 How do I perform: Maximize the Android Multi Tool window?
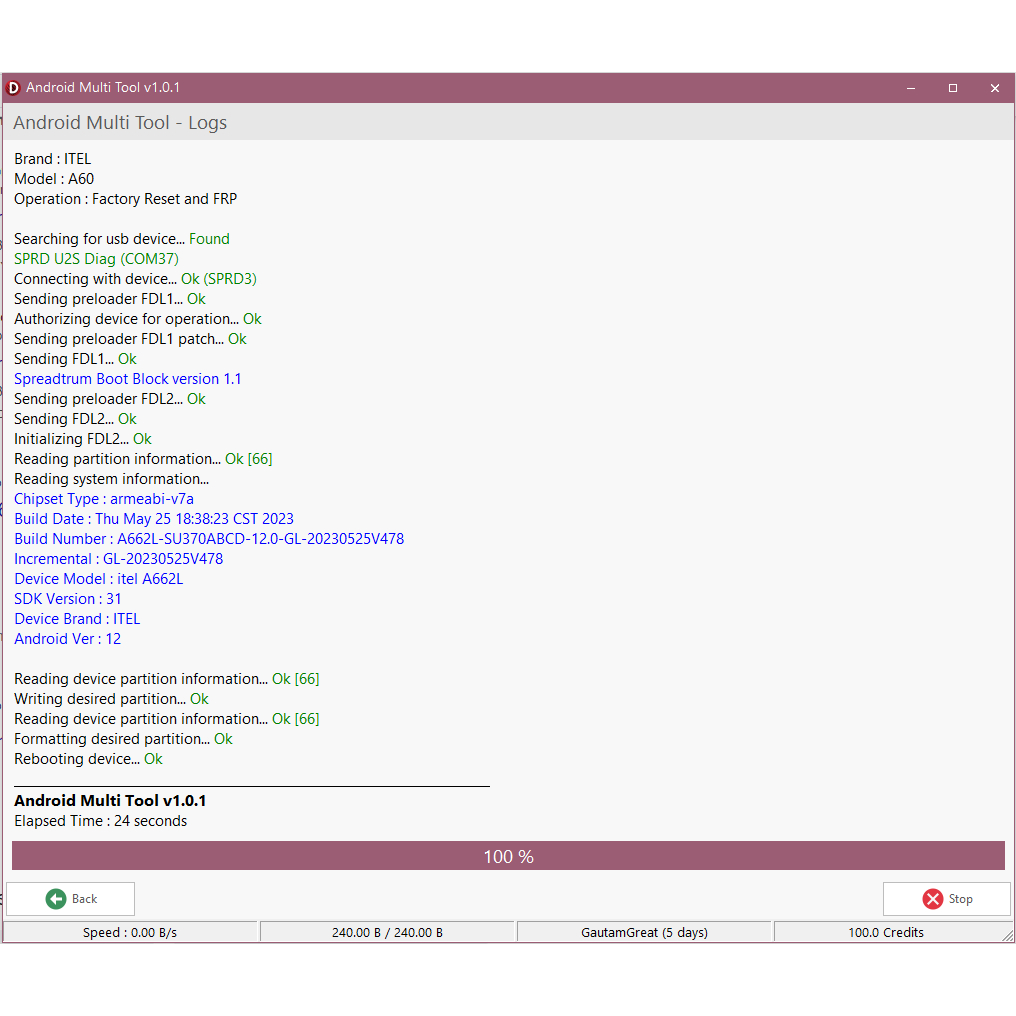[x=953, y=88]
